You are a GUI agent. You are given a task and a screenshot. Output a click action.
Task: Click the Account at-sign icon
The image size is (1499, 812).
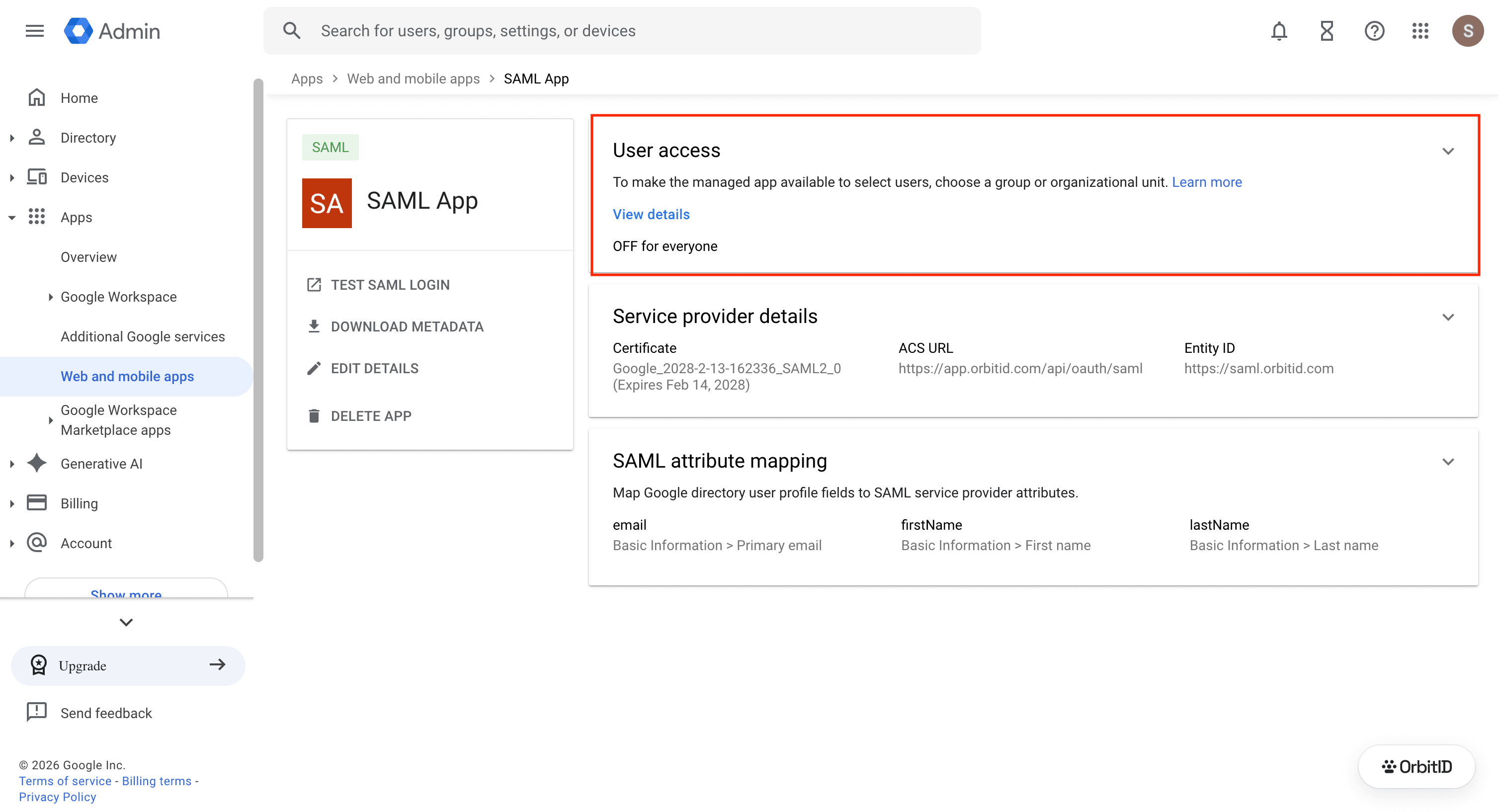point(37,542)
